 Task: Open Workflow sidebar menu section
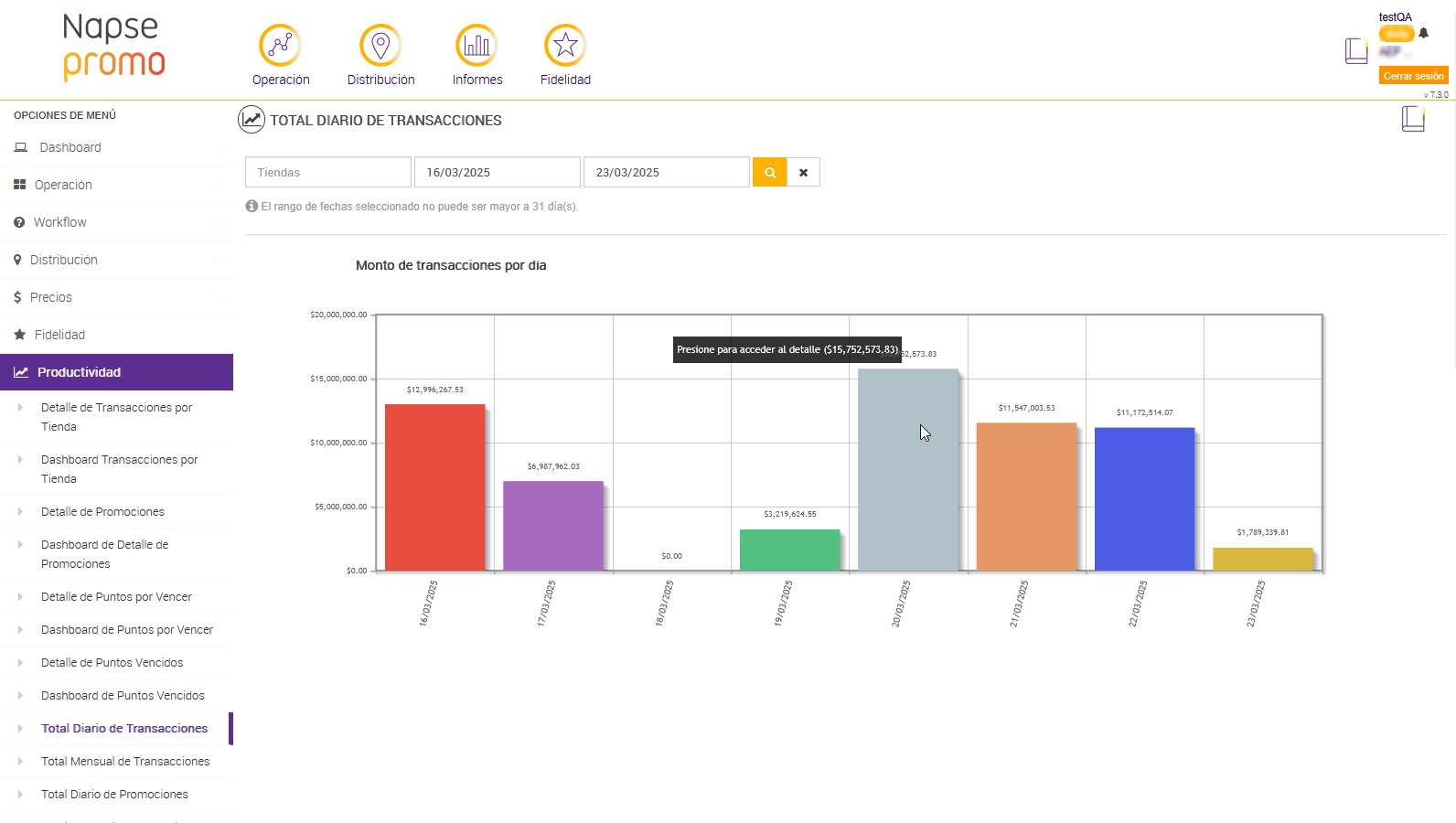(116, 222)
